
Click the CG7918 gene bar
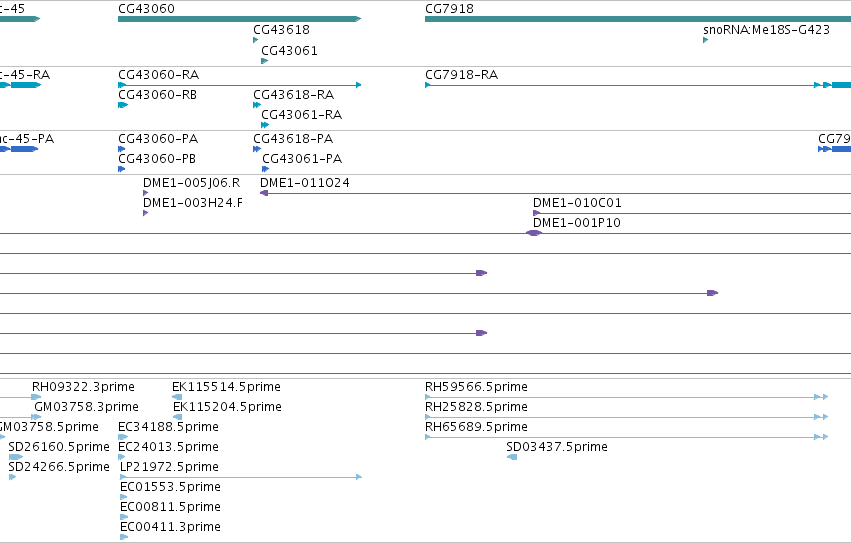[x=638, y=19]
